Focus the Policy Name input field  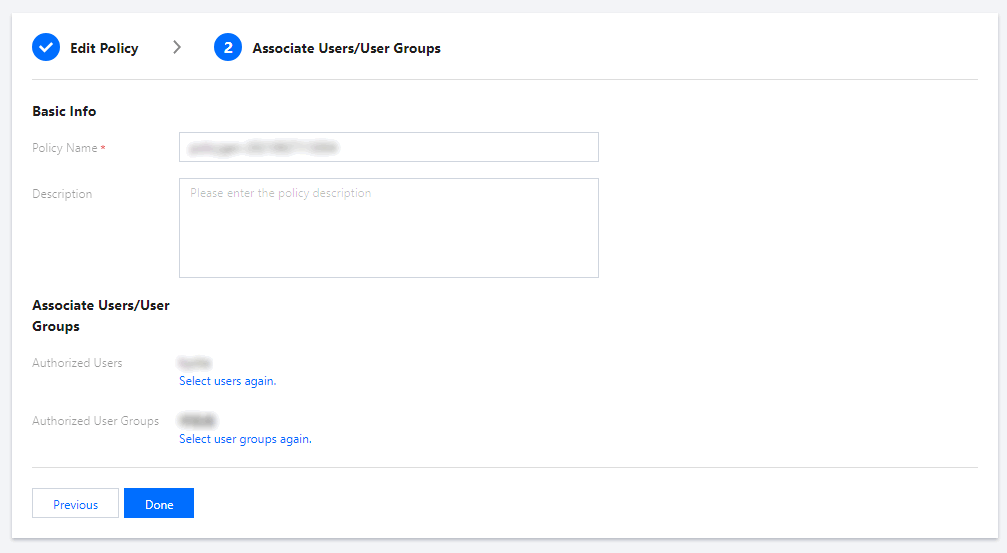(x=388, y=147)
